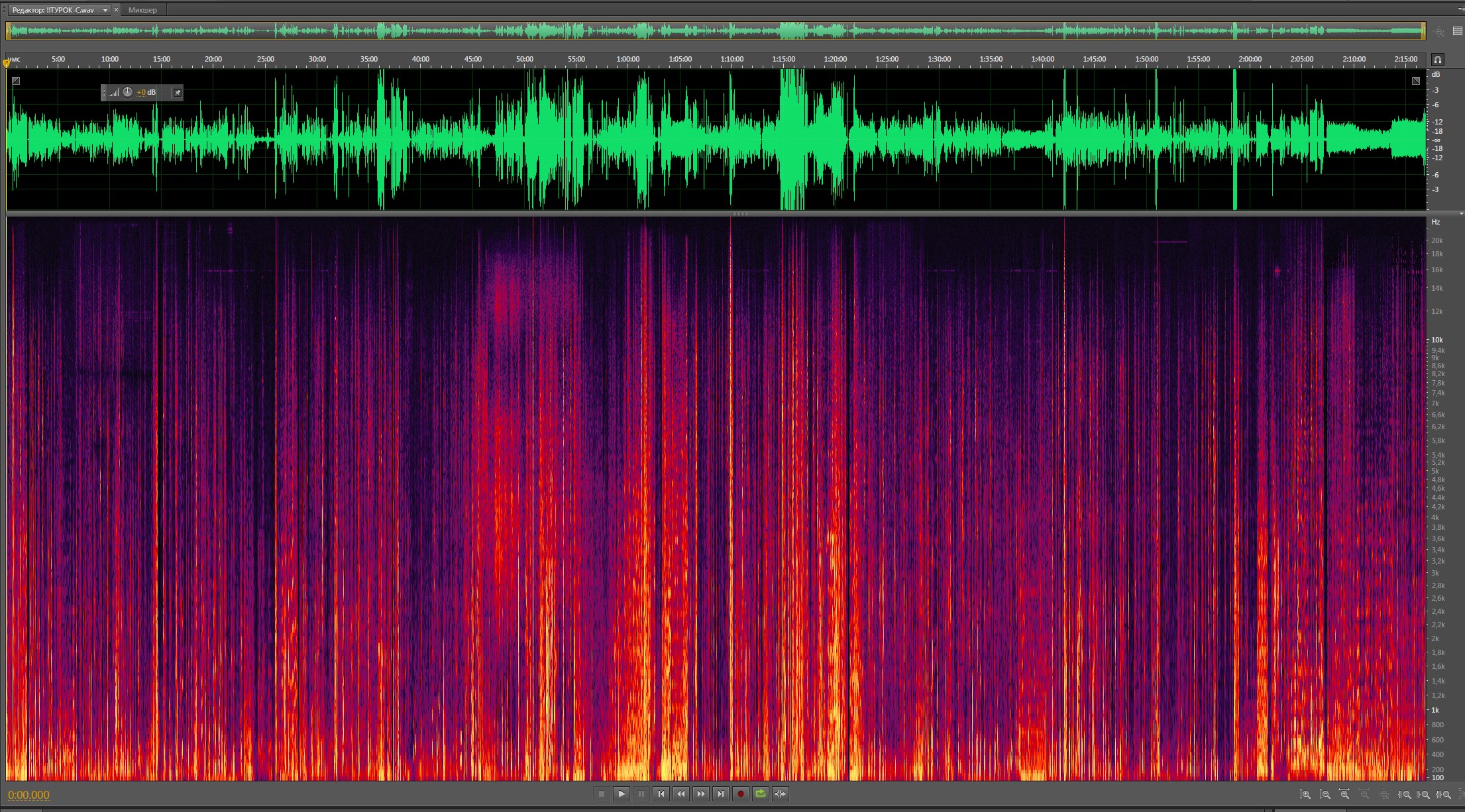
Task: Click fade-in handle at waveform start
Action: click(16, 81)
